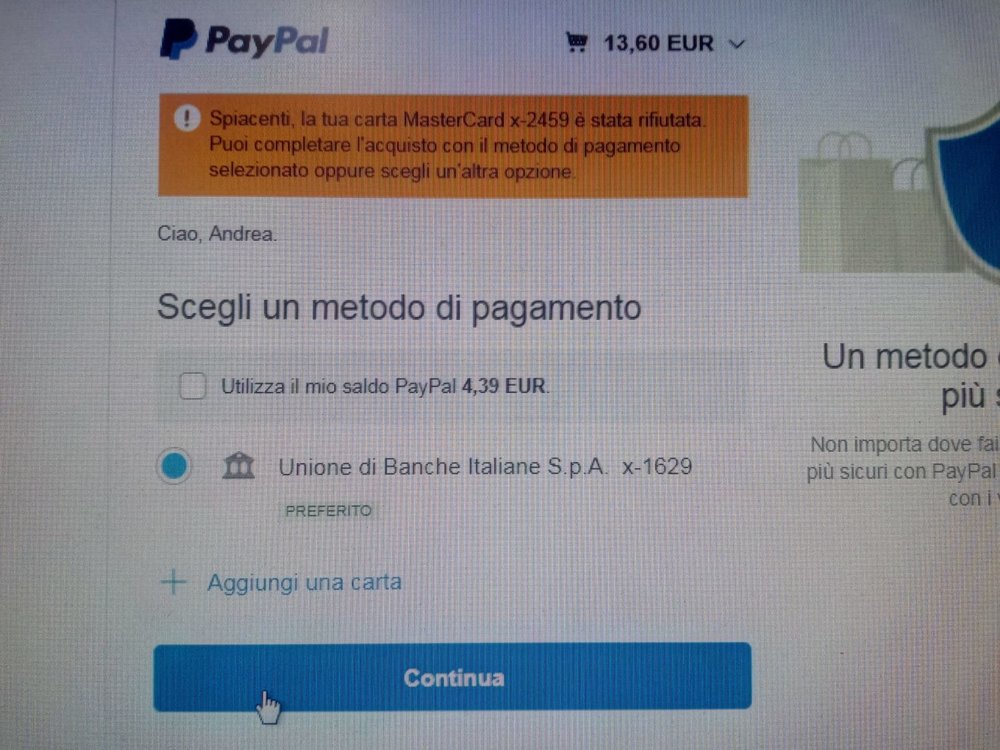Image resolution: width=1000 pixels, height=750 pixels.
Task: Enable the PayPal balance 4,39 EUR checkbox
Action: (x=193, y=386)
